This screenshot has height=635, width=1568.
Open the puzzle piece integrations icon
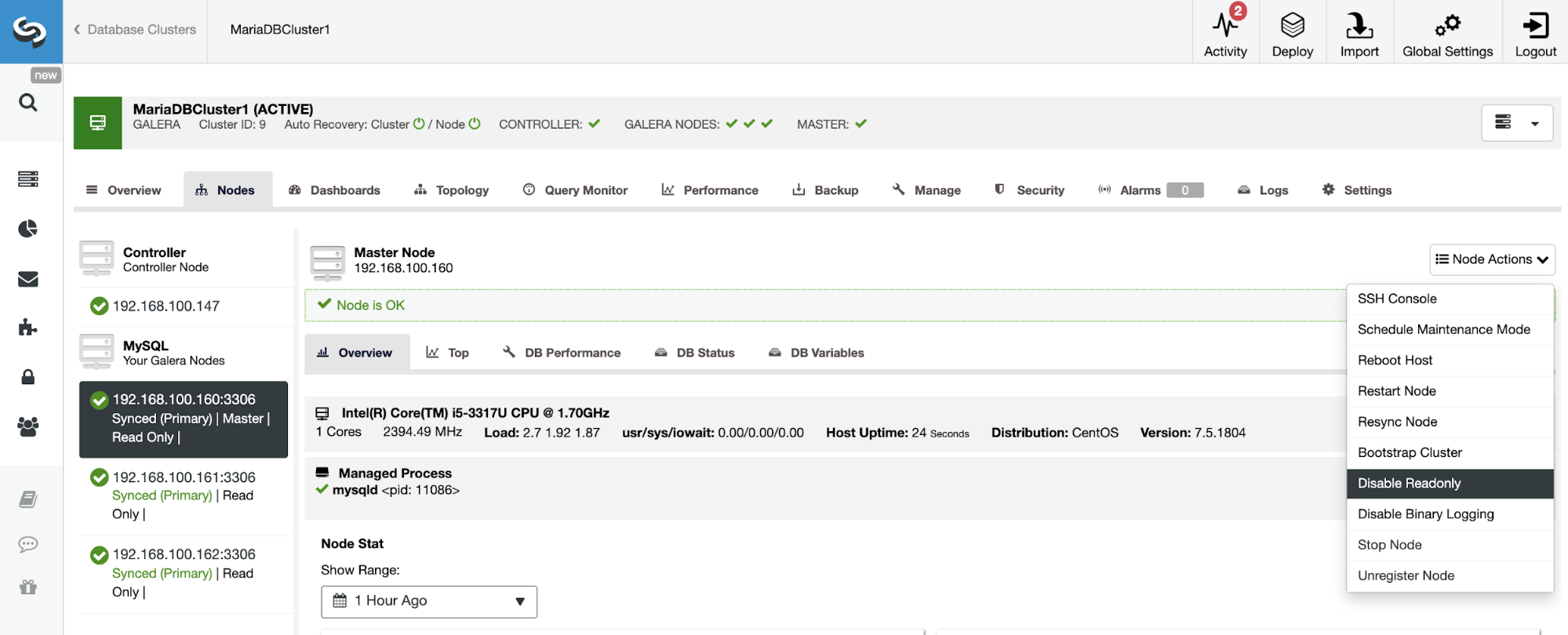tap(28, 328)
